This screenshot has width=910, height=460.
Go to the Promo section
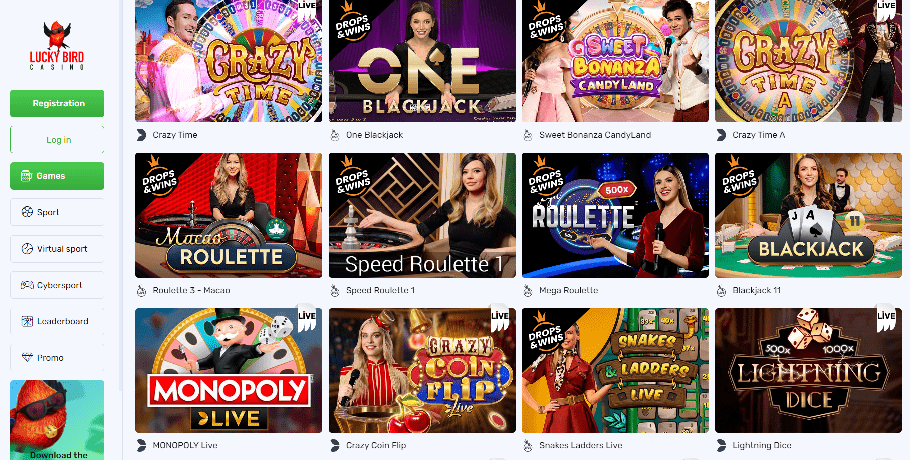[57, 358]
